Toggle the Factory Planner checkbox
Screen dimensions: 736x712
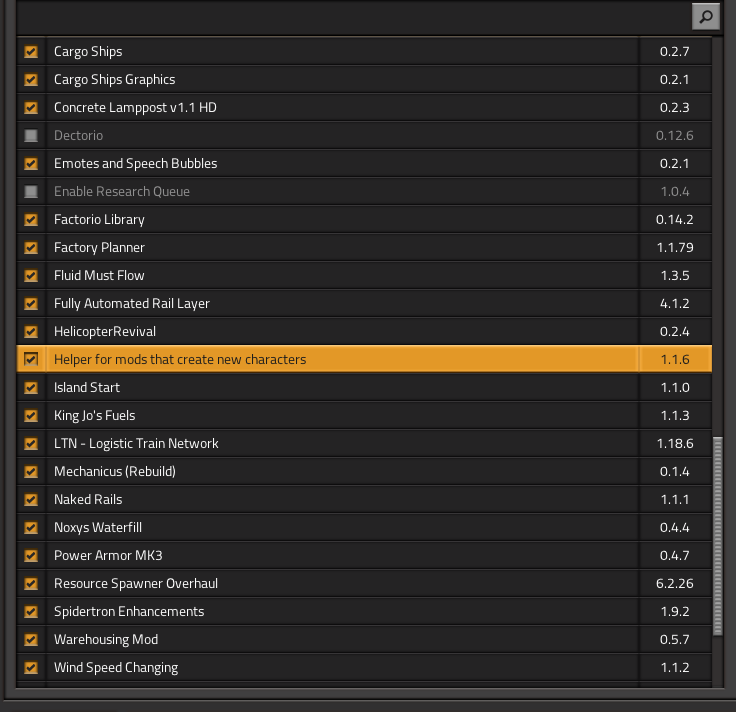point(31,247)
